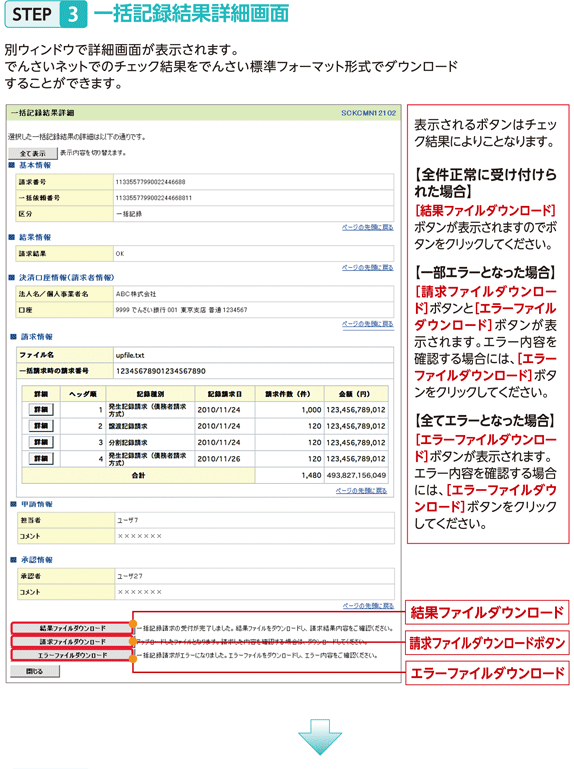Viewport: 574px width, 769px height.
Task: Click the 請求ファイルダウンロード button
Action: 72,641
